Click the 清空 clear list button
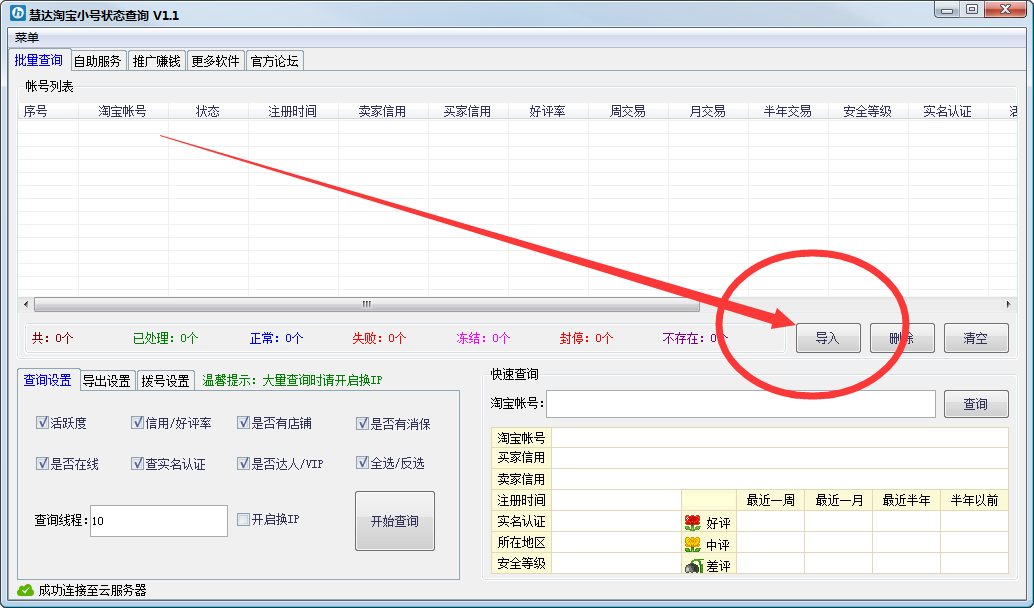The height and width of the screenshot is (608, 1034). [975, 338]
